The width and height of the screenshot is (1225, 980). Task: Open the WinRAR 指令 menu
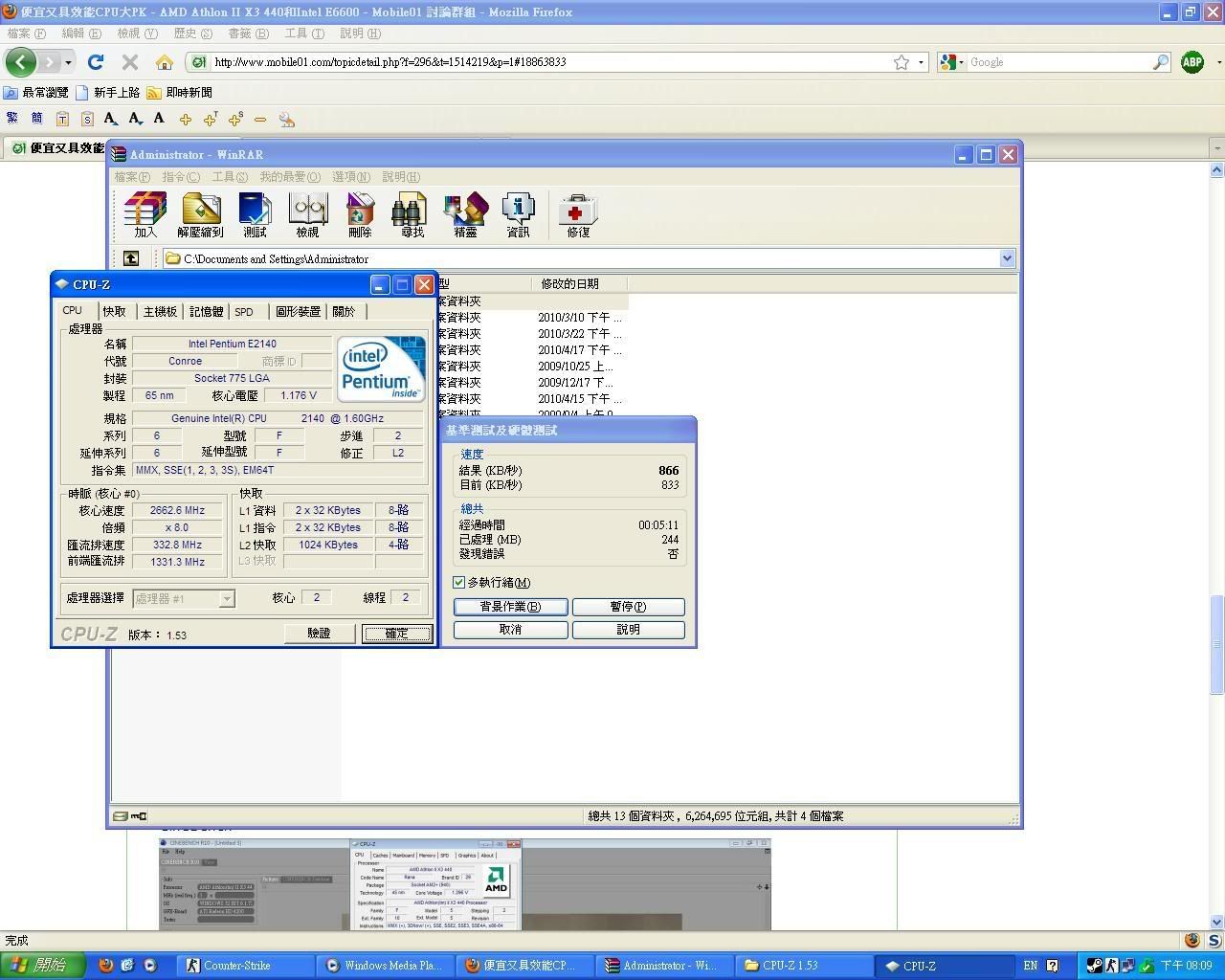[181, 176]
